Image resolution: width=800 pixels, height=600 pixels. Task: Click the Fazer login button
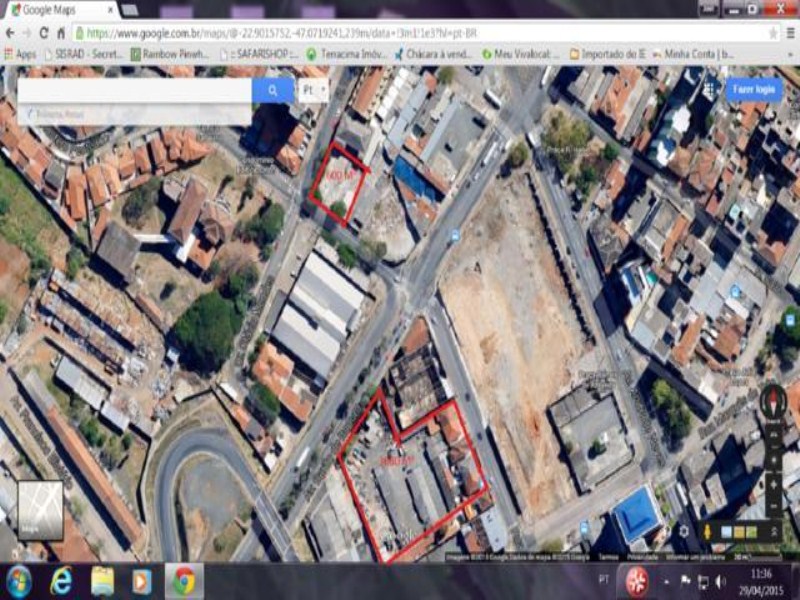tap(752, 90)
